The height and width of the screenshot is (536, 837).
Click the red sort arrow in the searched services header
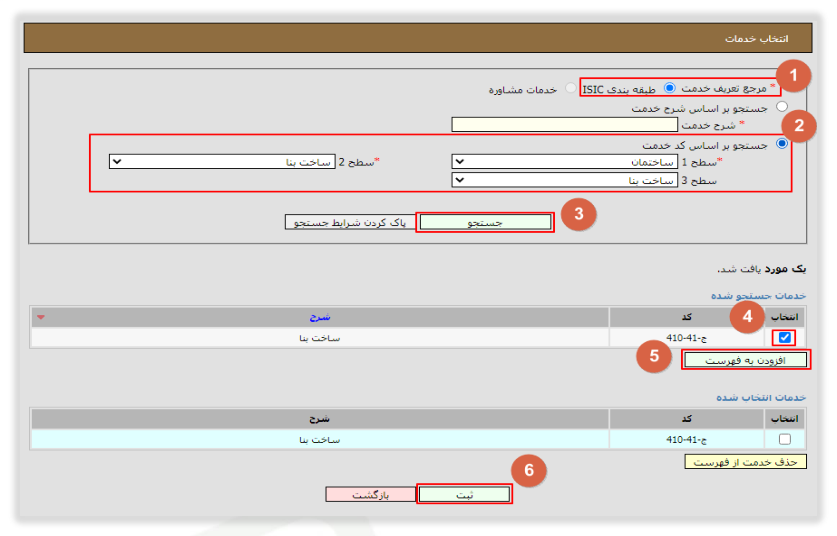41,317
